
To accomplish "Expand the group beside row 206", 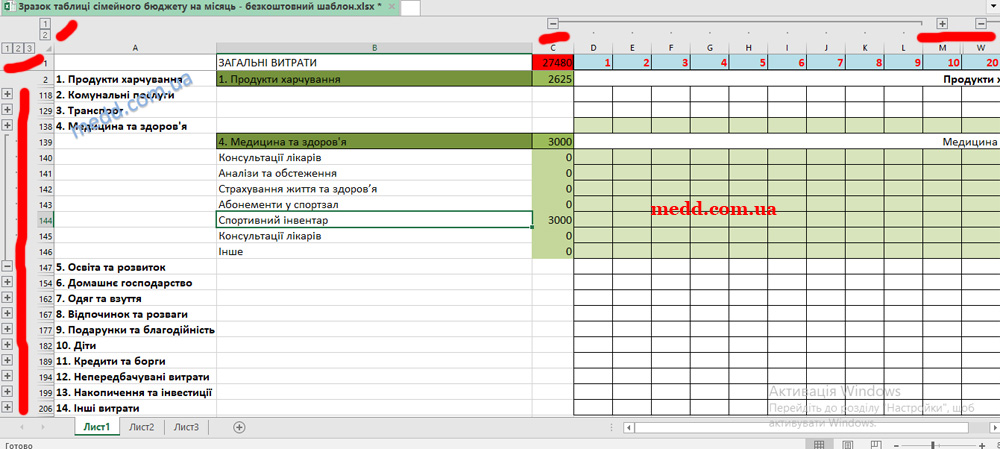I will pos(8,407).
